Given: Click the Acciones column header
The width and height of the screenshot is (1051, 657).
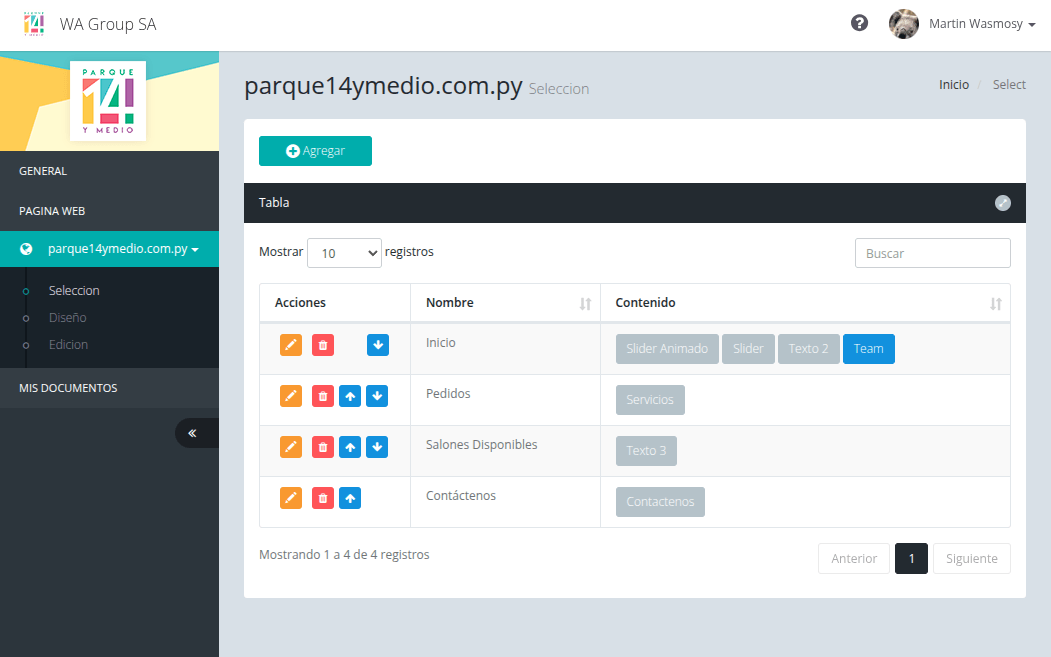Looking at the screenshot, I should (335, 303).
